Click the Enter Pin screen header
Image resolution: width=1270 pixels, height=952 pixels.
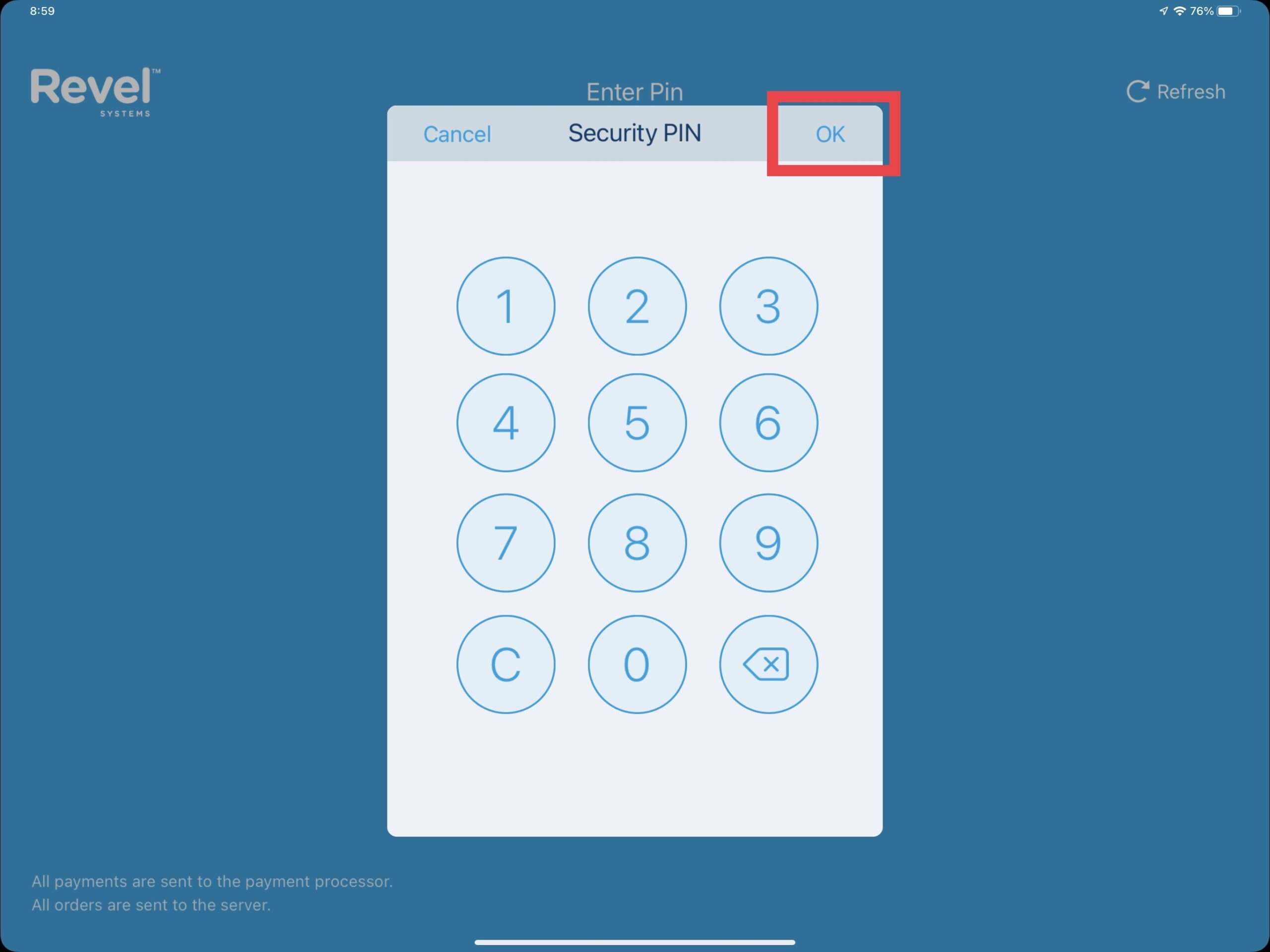coord(634,91)
